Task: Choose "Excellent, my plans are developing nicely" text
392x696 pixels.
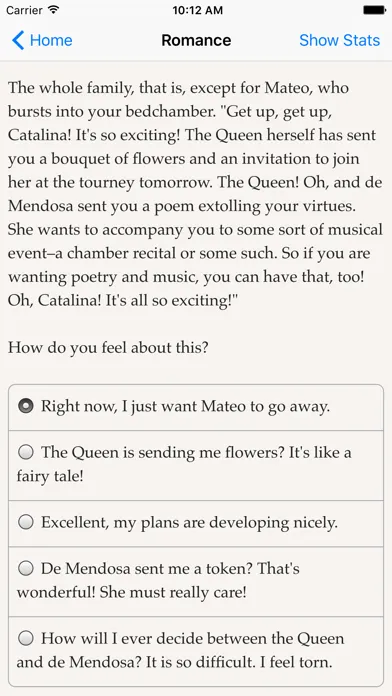Action: click(190, 523)
